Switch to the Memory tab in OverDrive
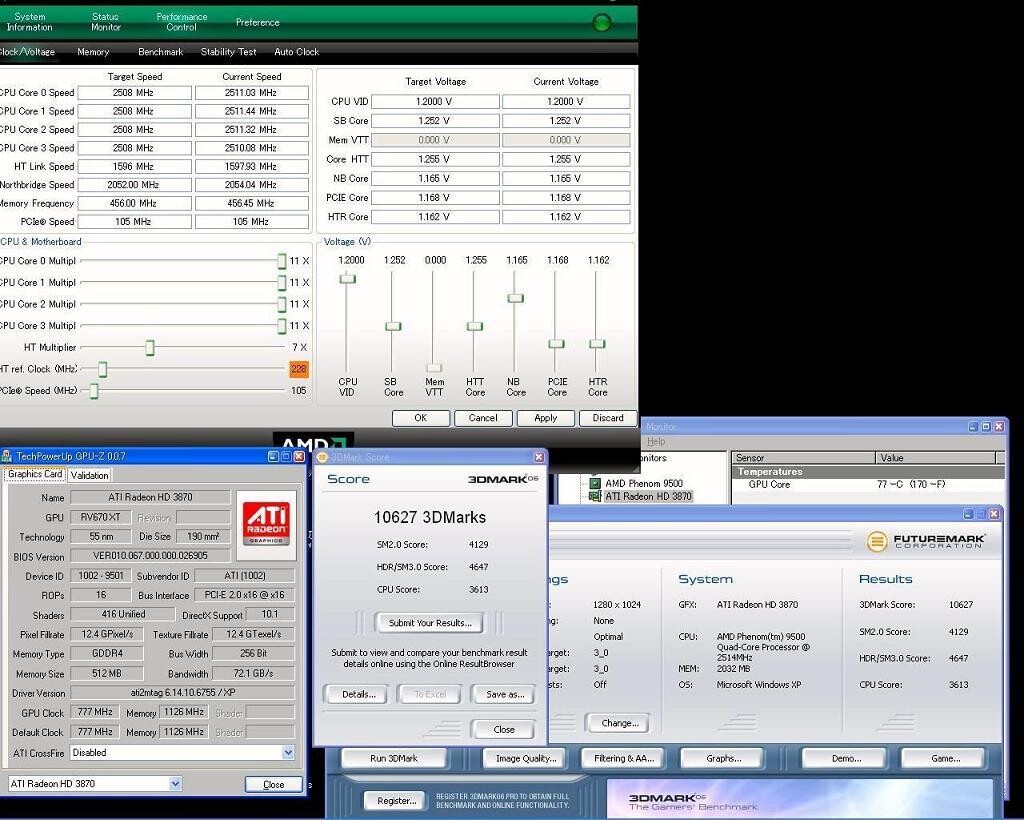1024x820 pixels. point(93,52)
